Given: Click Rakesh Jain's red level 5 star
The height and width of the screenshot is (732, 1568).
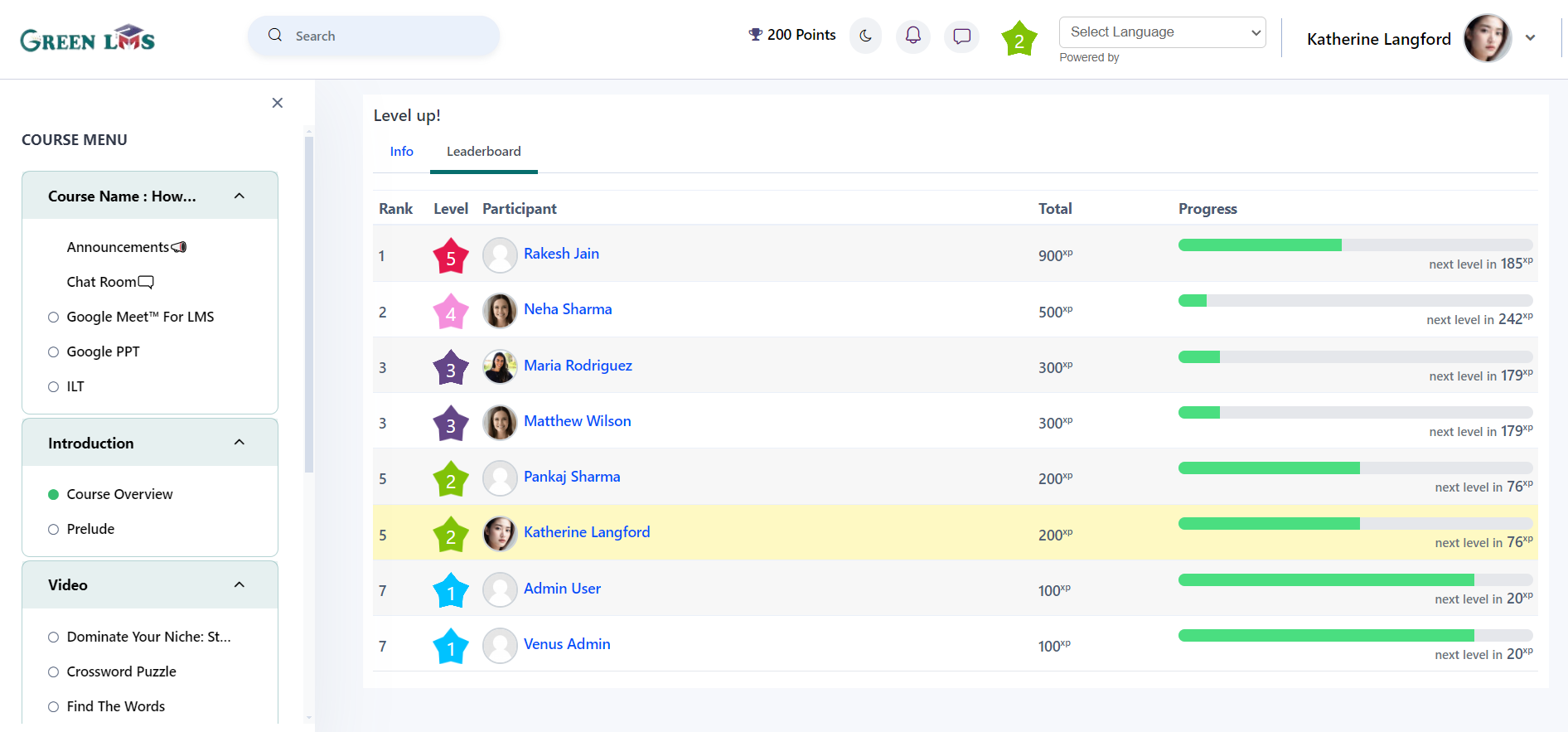Looking at the screenshot, I should [450, 256].
